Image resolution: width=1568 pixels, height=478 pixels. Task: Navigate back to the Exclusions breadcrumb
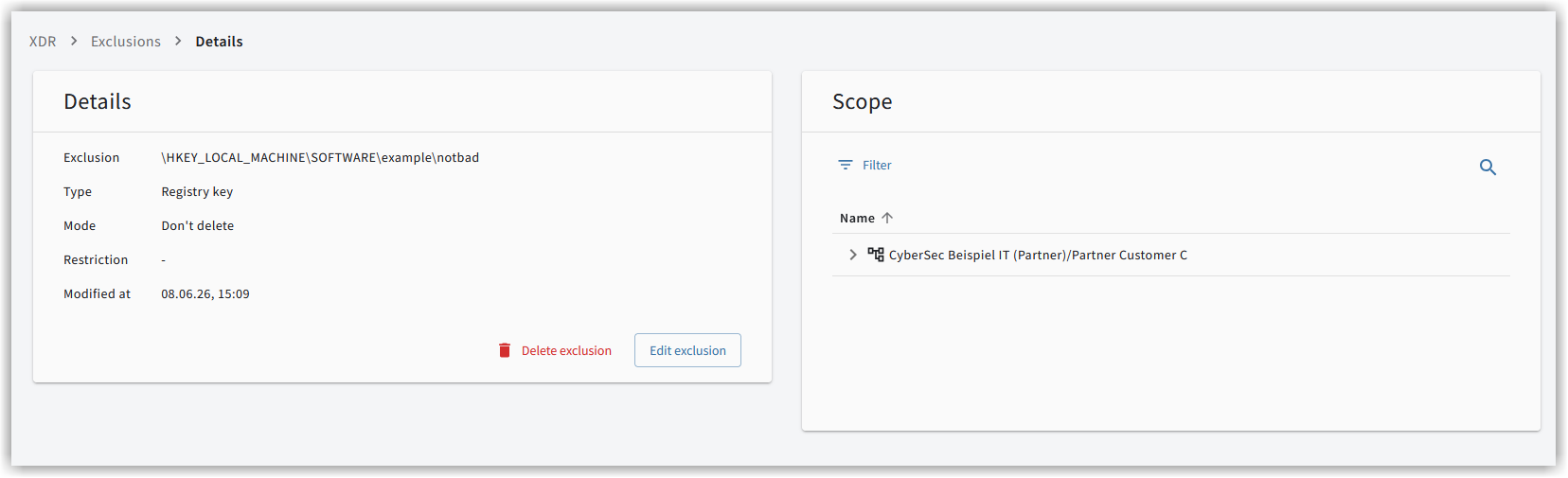point(126,42)
